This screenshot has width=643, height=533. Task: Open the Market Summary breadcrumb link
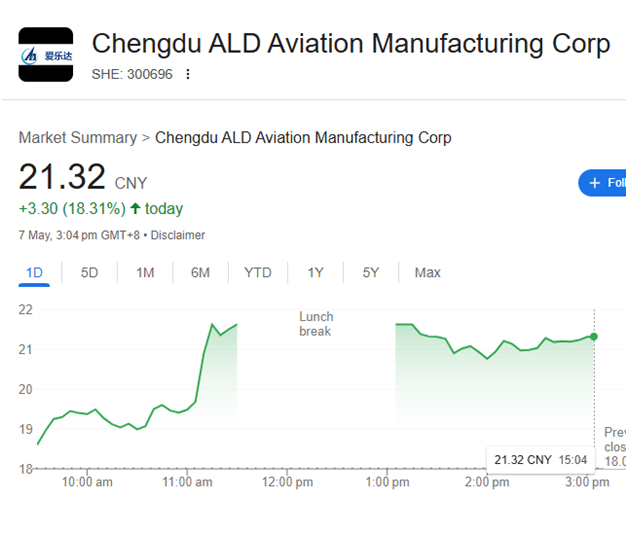coord(77,138)
